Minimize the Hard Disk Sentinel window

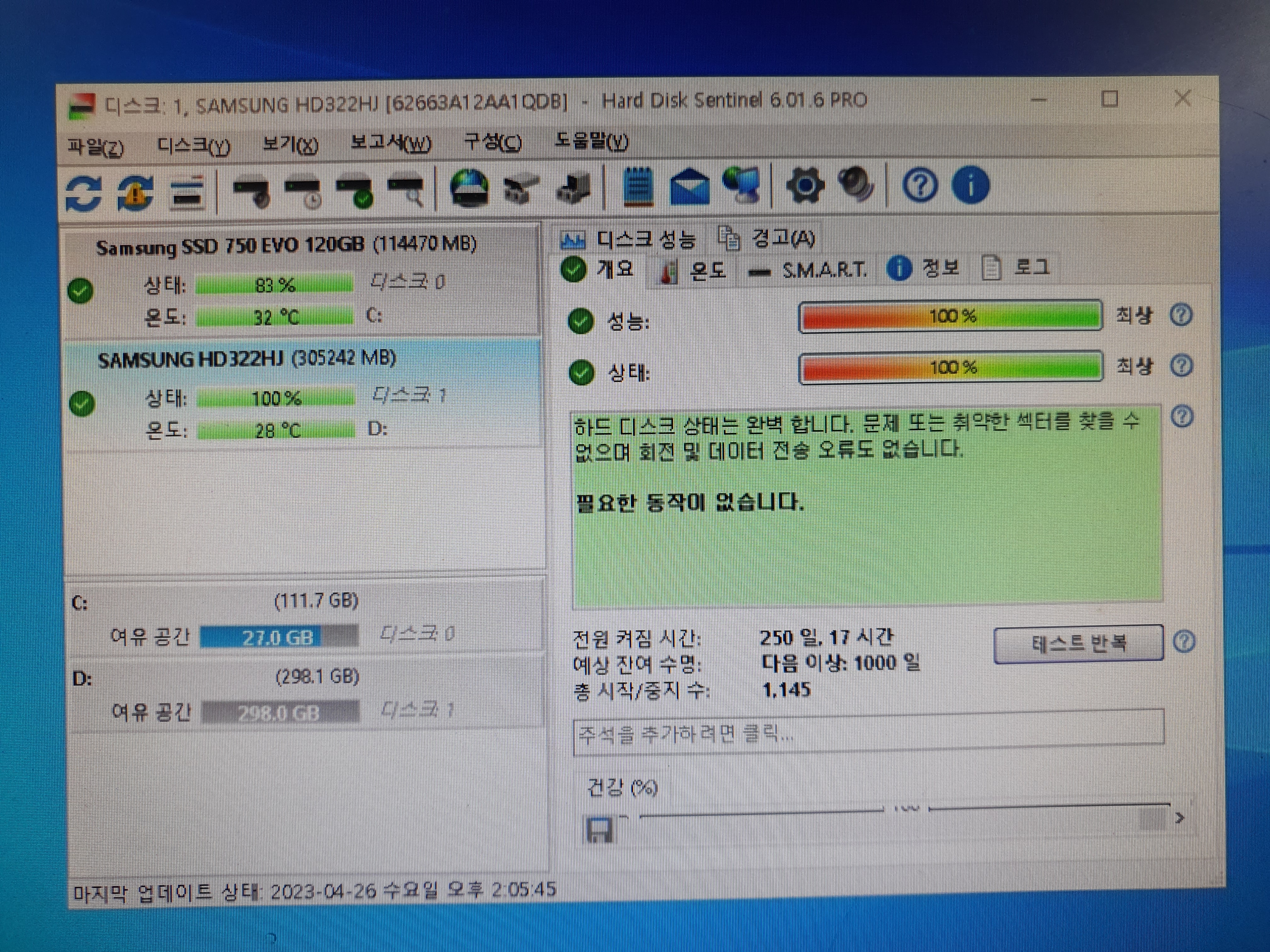coord(1038,100)
